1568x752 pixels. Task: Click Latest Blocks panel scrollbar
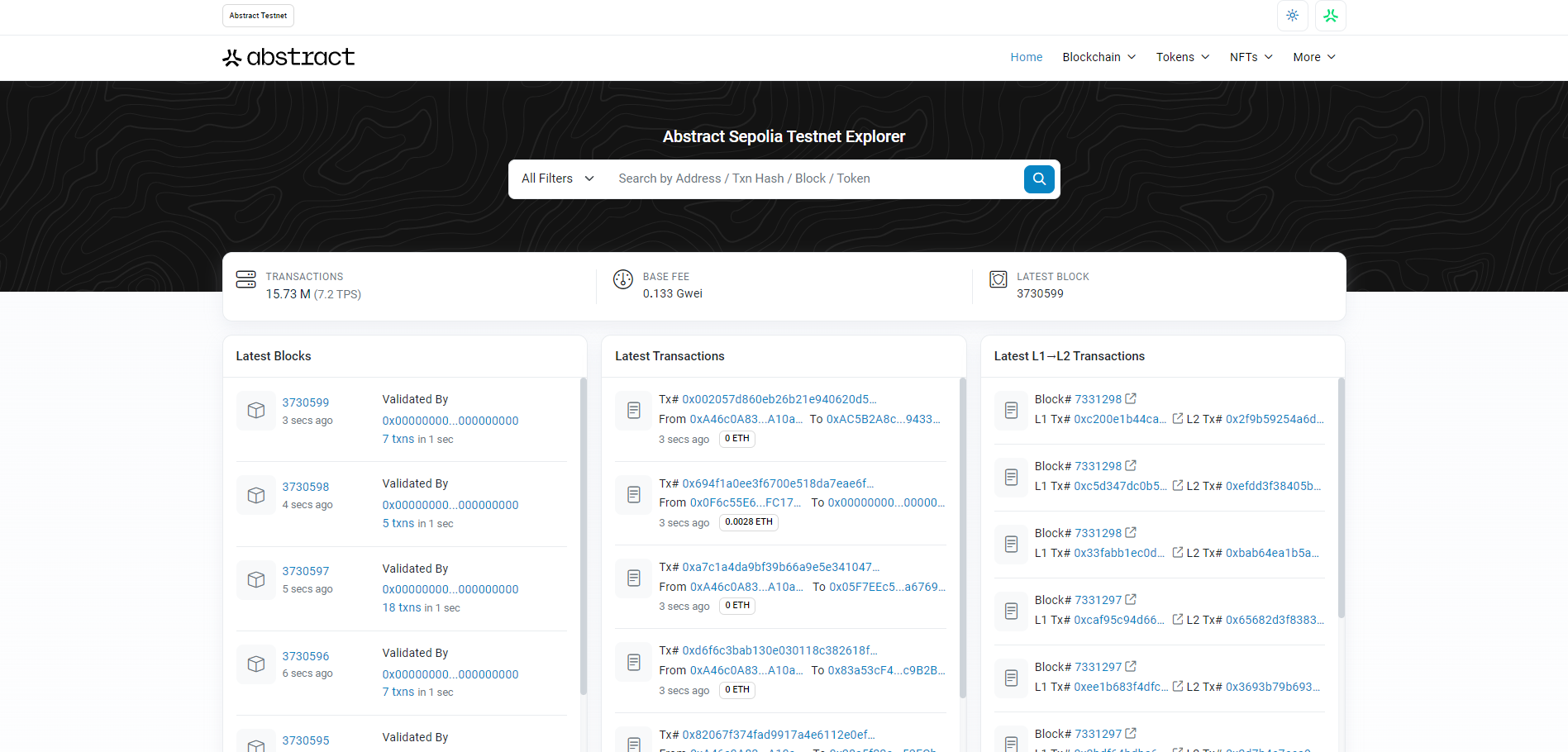[584, 535]
